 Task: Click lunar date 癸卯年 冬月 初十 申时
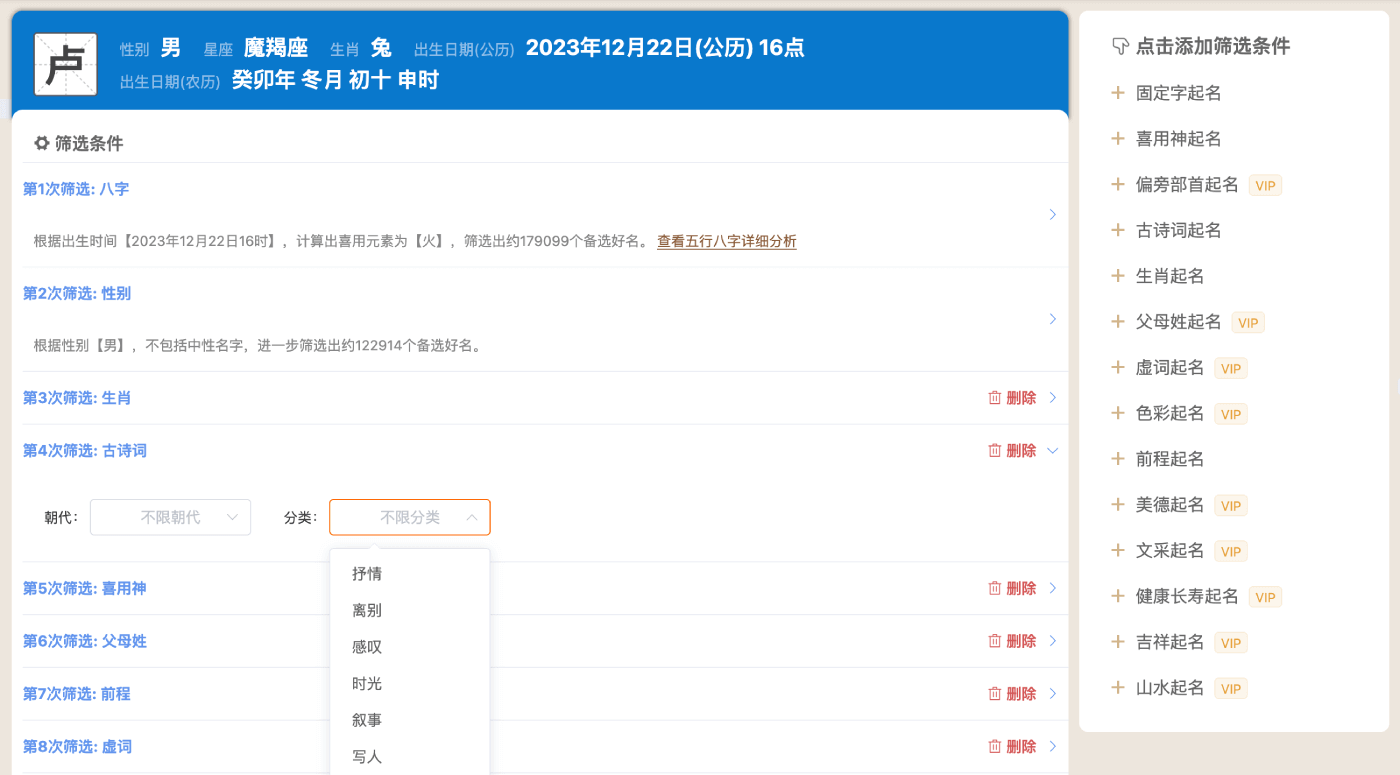pos(335,80)
